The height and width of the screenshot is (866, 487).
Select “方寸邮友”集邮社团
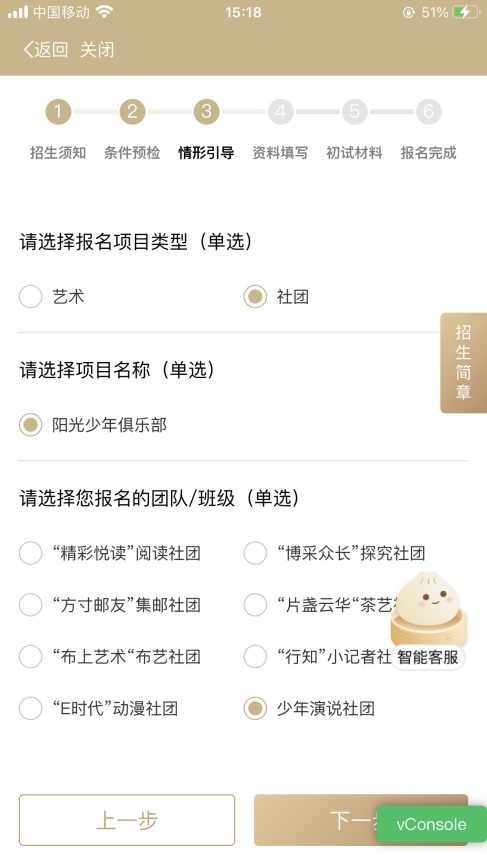(109, 605)
